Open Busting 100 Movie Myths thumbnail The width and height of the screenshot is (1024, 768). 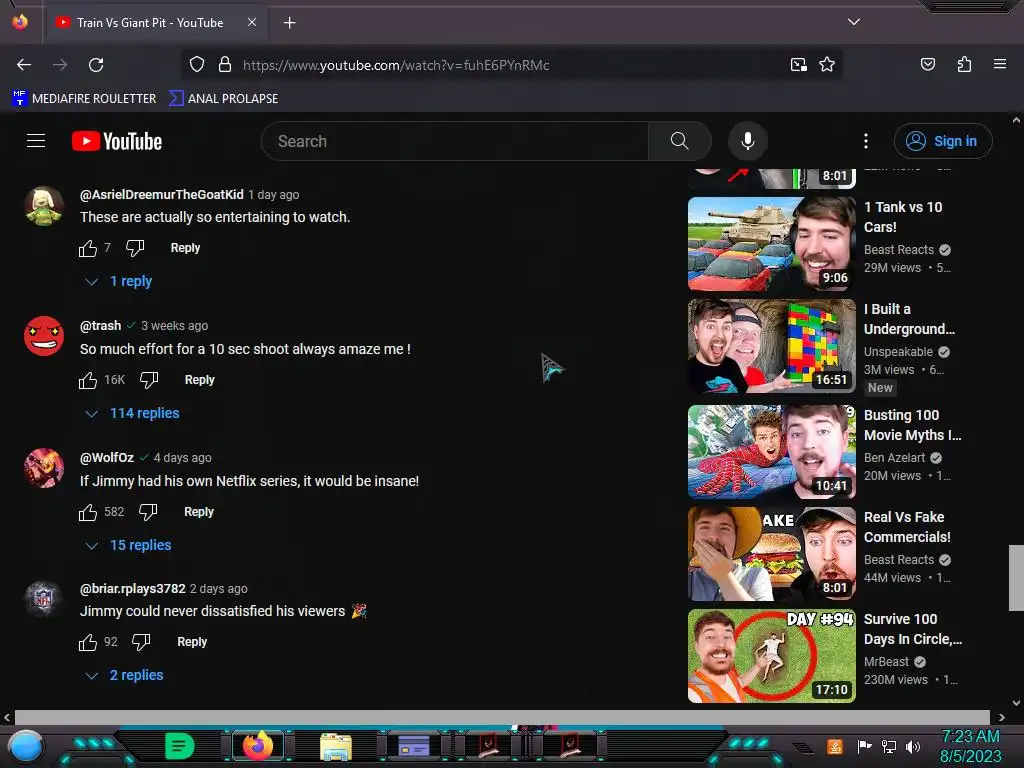point(772,452)
